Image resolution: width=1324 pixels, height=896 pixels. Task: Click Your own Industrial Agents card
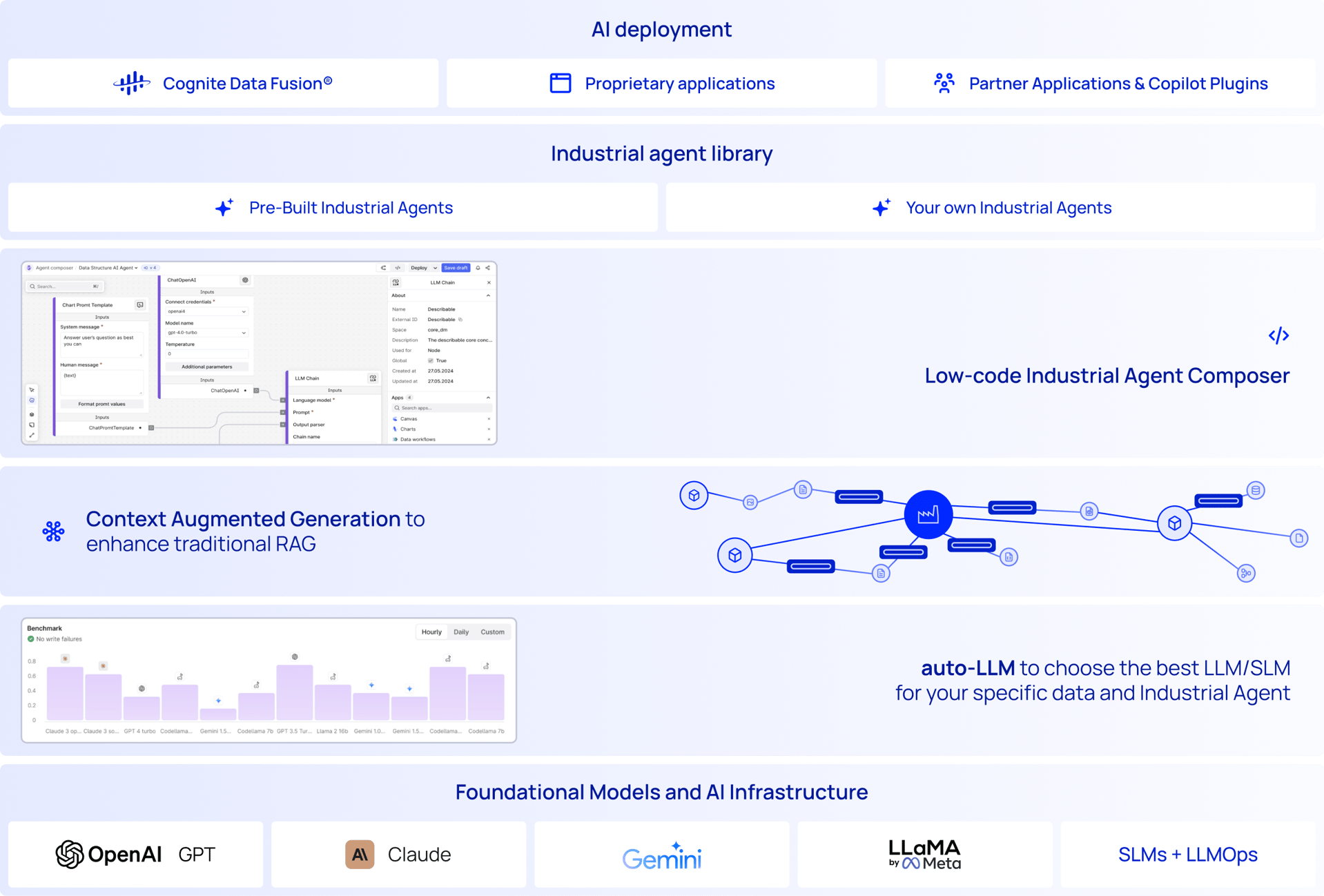tap(991, 207)
